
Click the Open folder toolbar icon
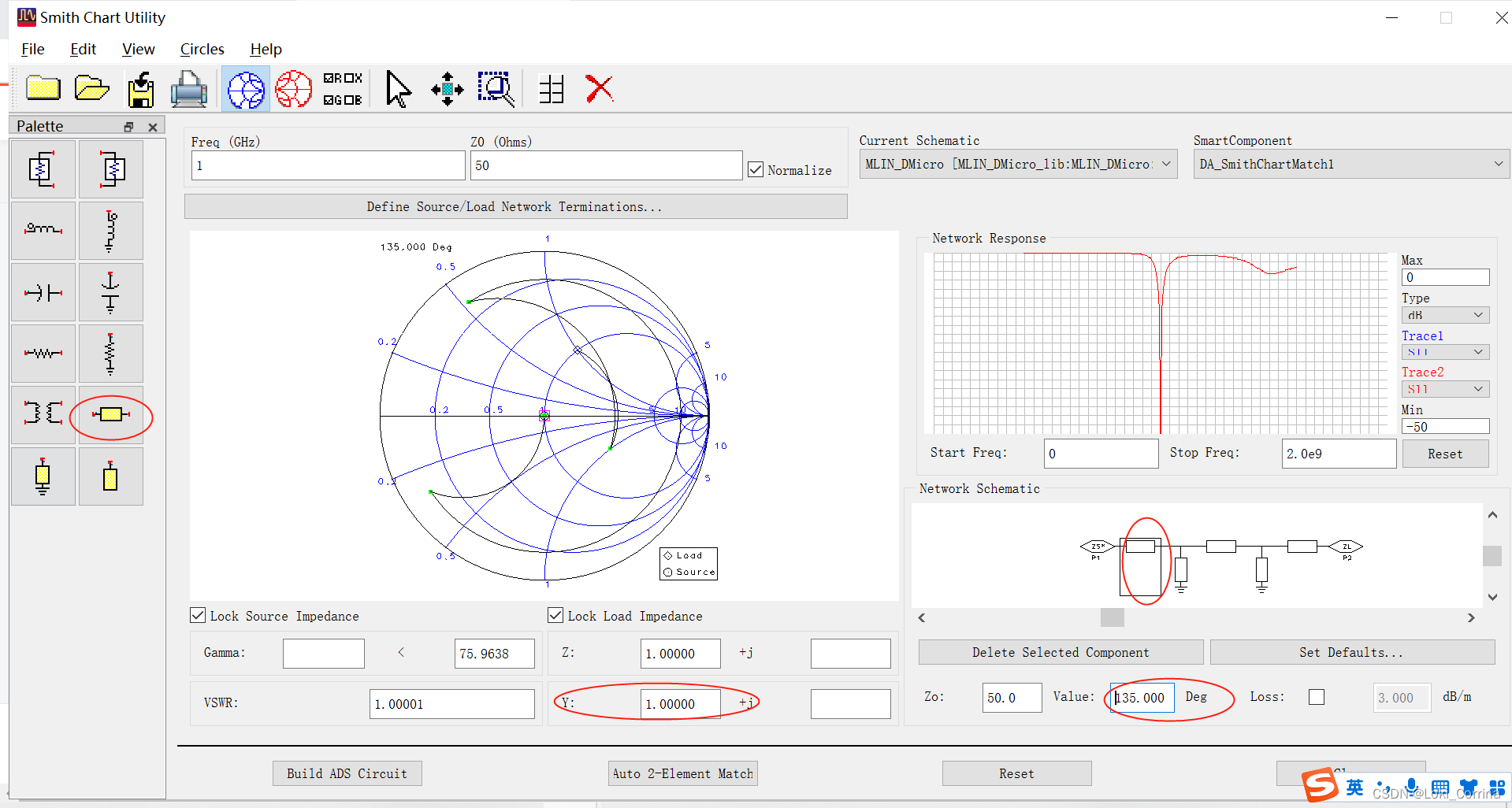tap(91, 88)
